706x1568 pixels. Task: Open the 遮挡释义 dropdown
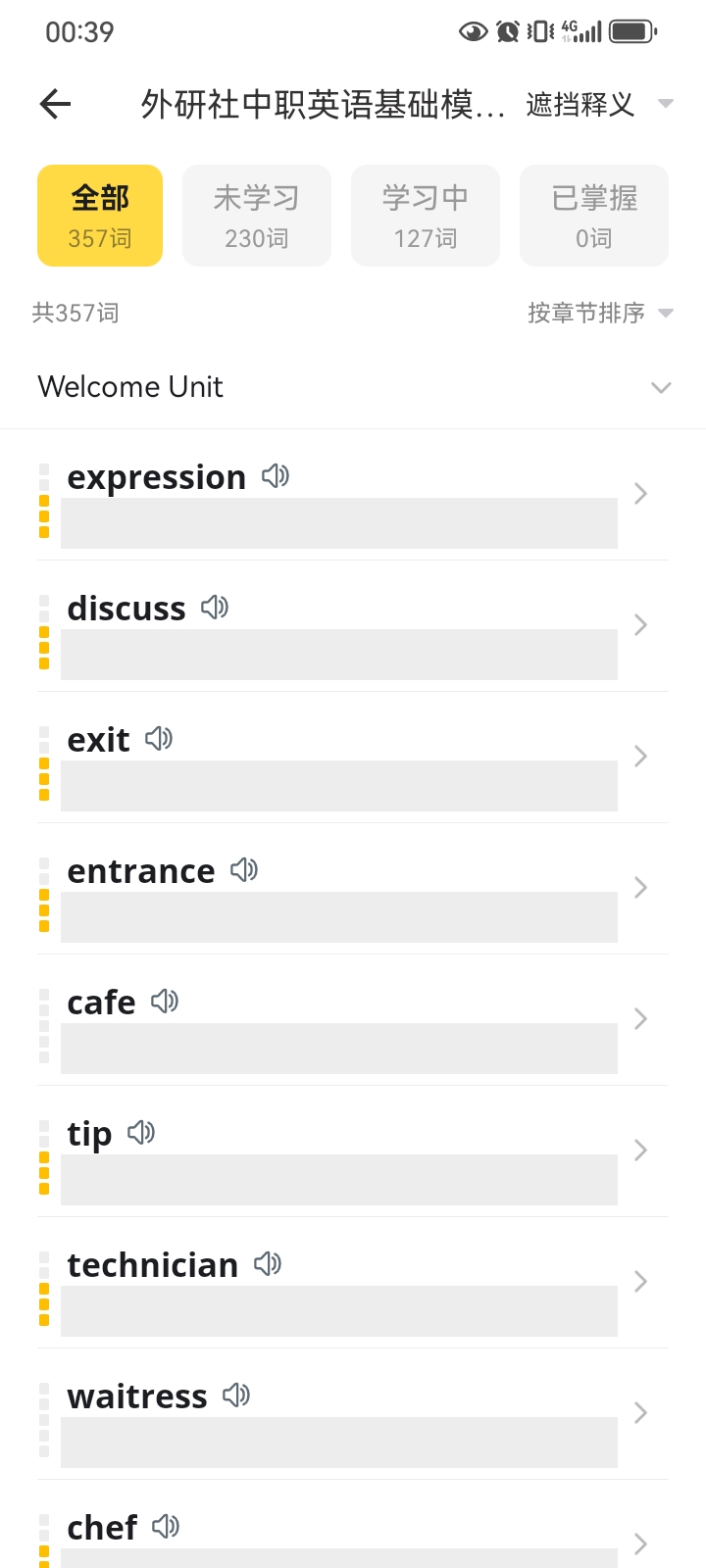[599, 104]
